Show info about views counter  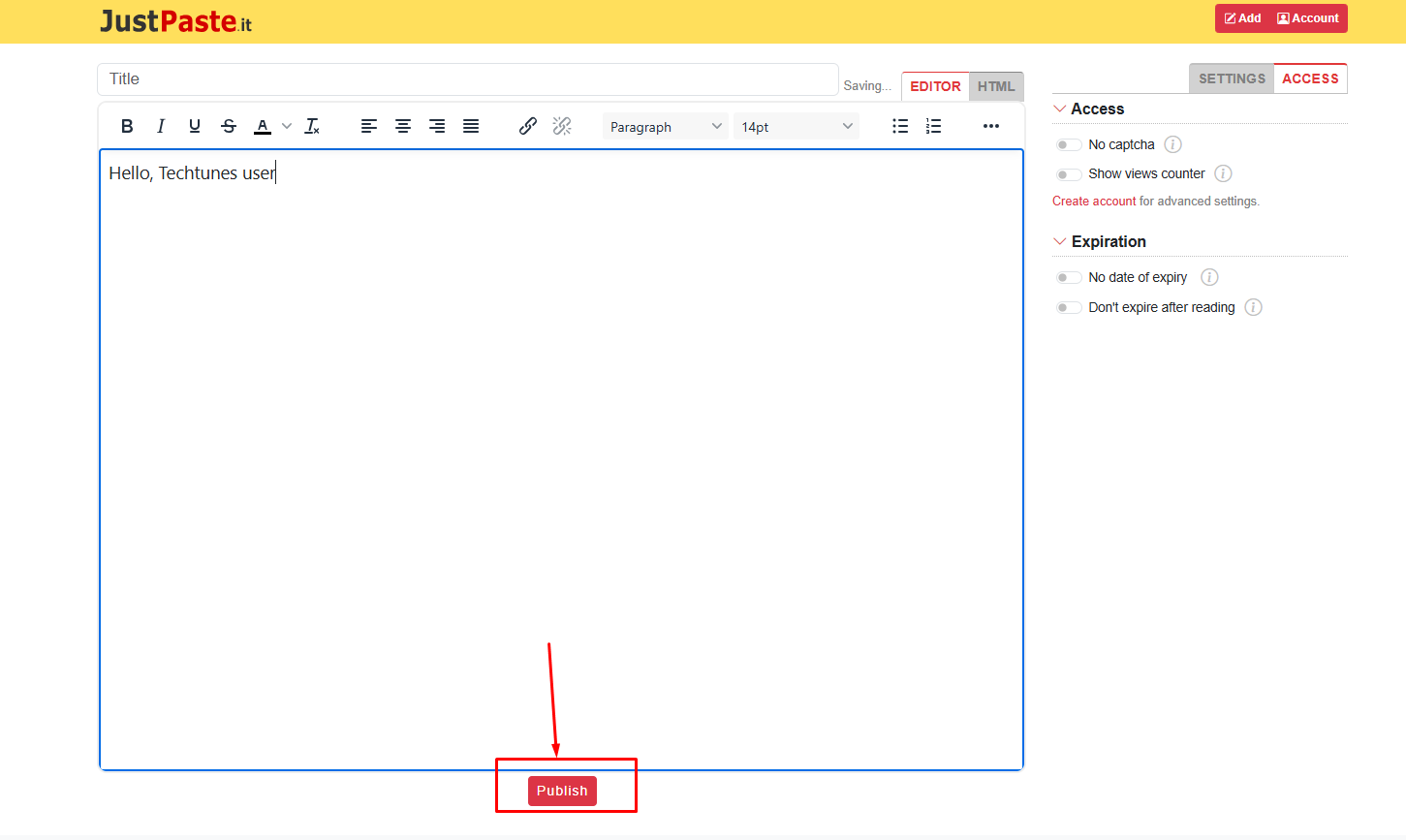[x=1223, y=173]
